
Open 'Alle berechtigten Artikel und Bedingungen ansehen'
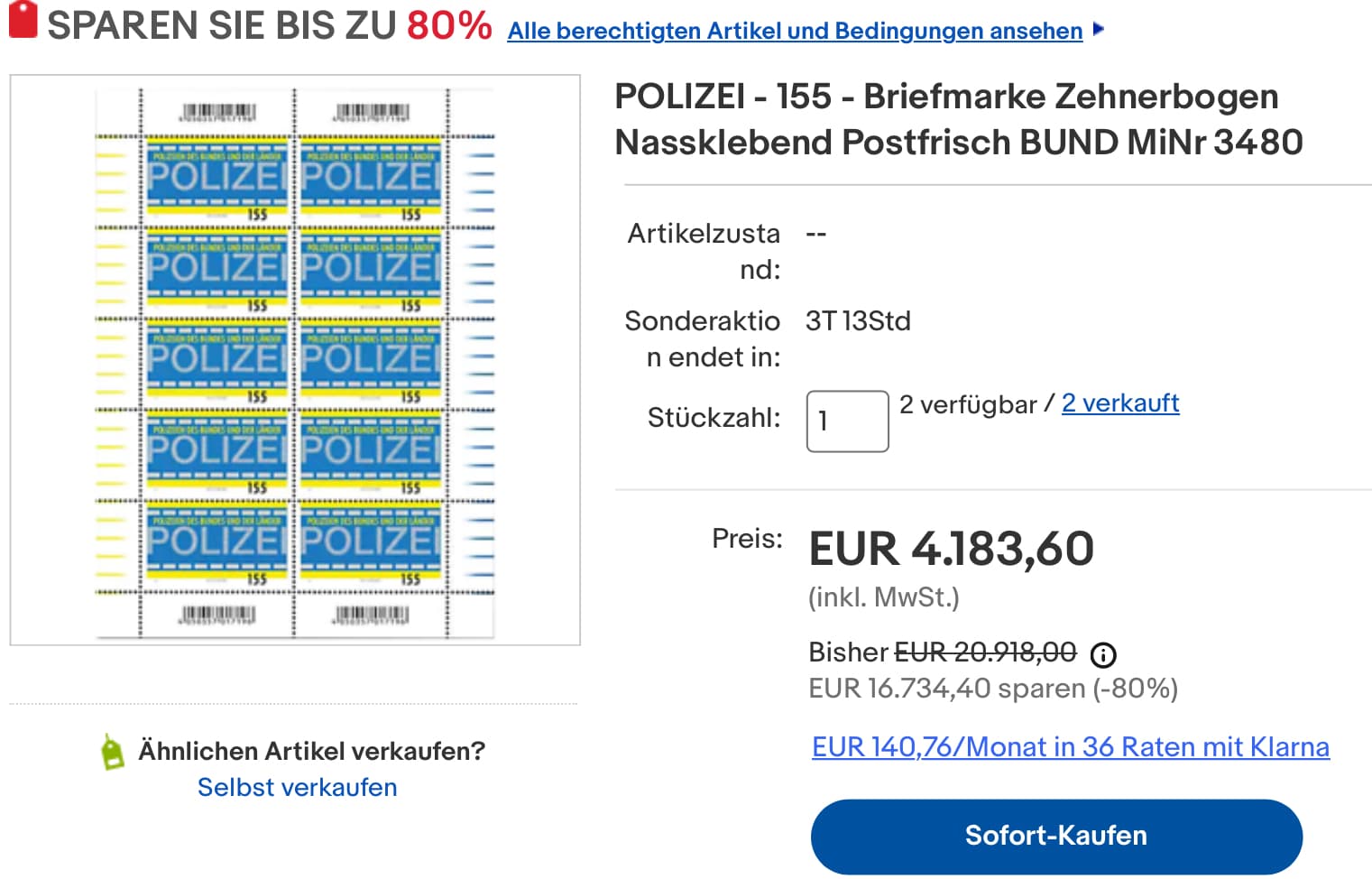point(795,31)
